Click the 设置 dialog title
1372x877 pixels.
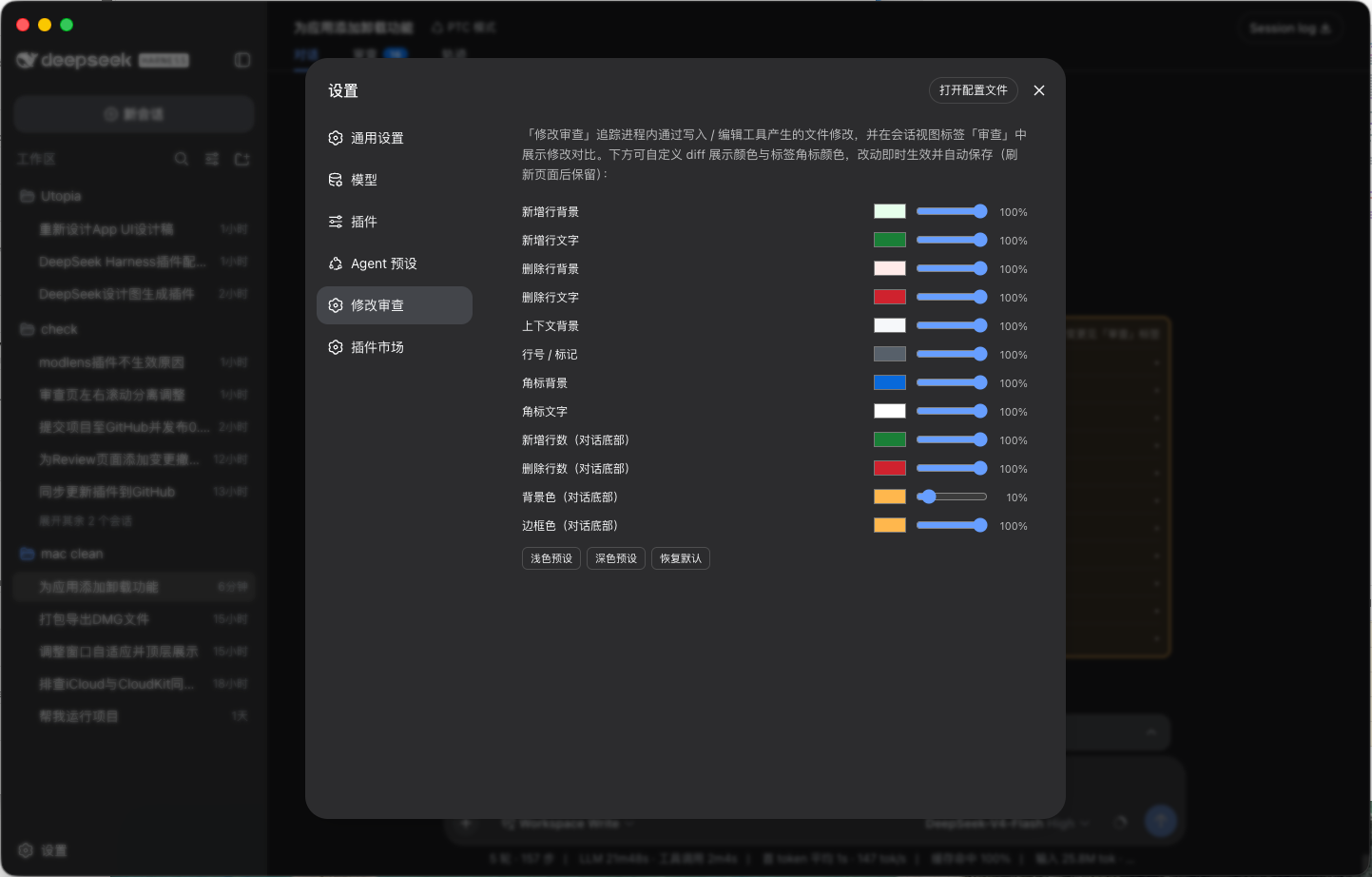coord(343,90)
